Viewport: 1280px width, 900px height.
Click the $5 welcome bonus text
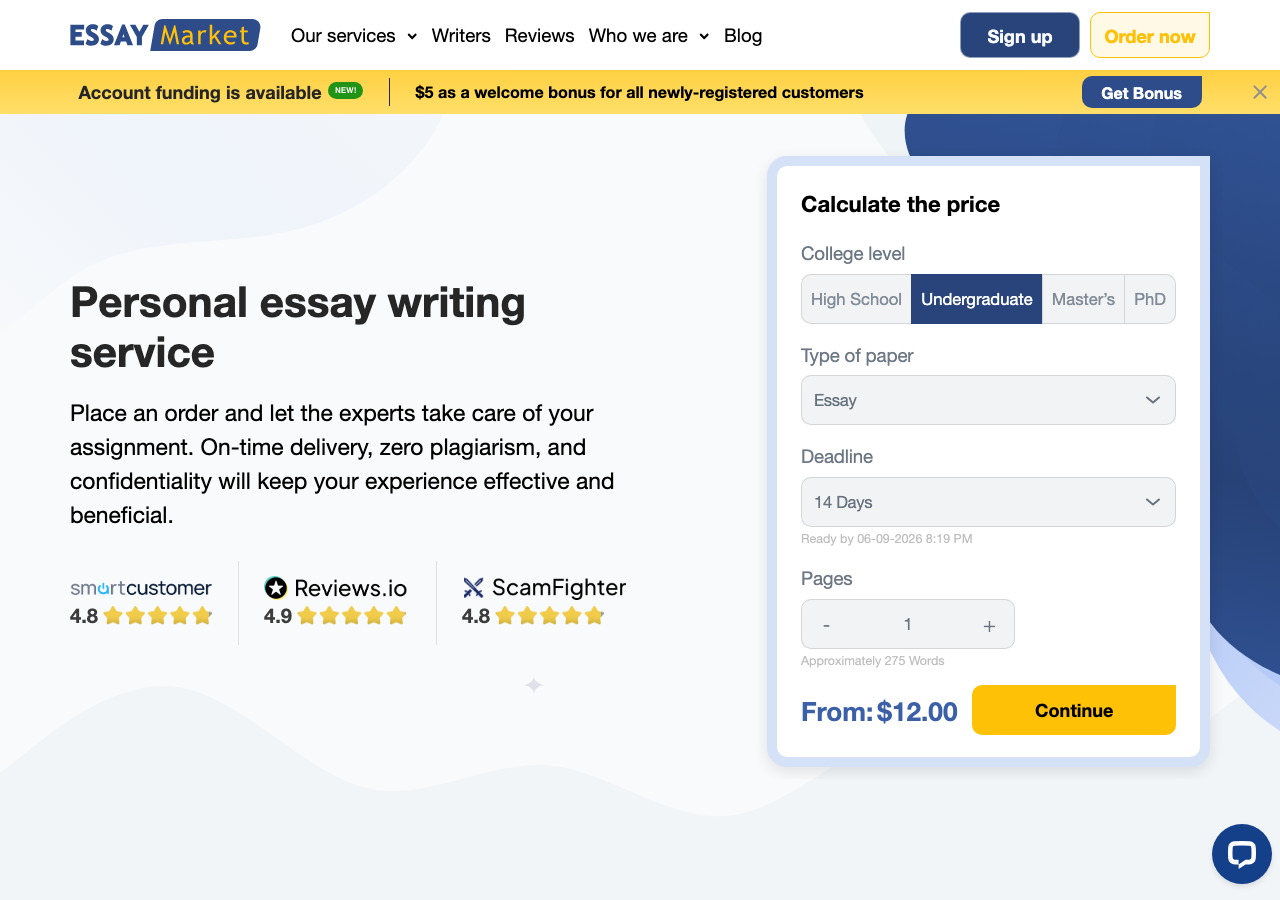pyautogui.click(x=639, y=92)
